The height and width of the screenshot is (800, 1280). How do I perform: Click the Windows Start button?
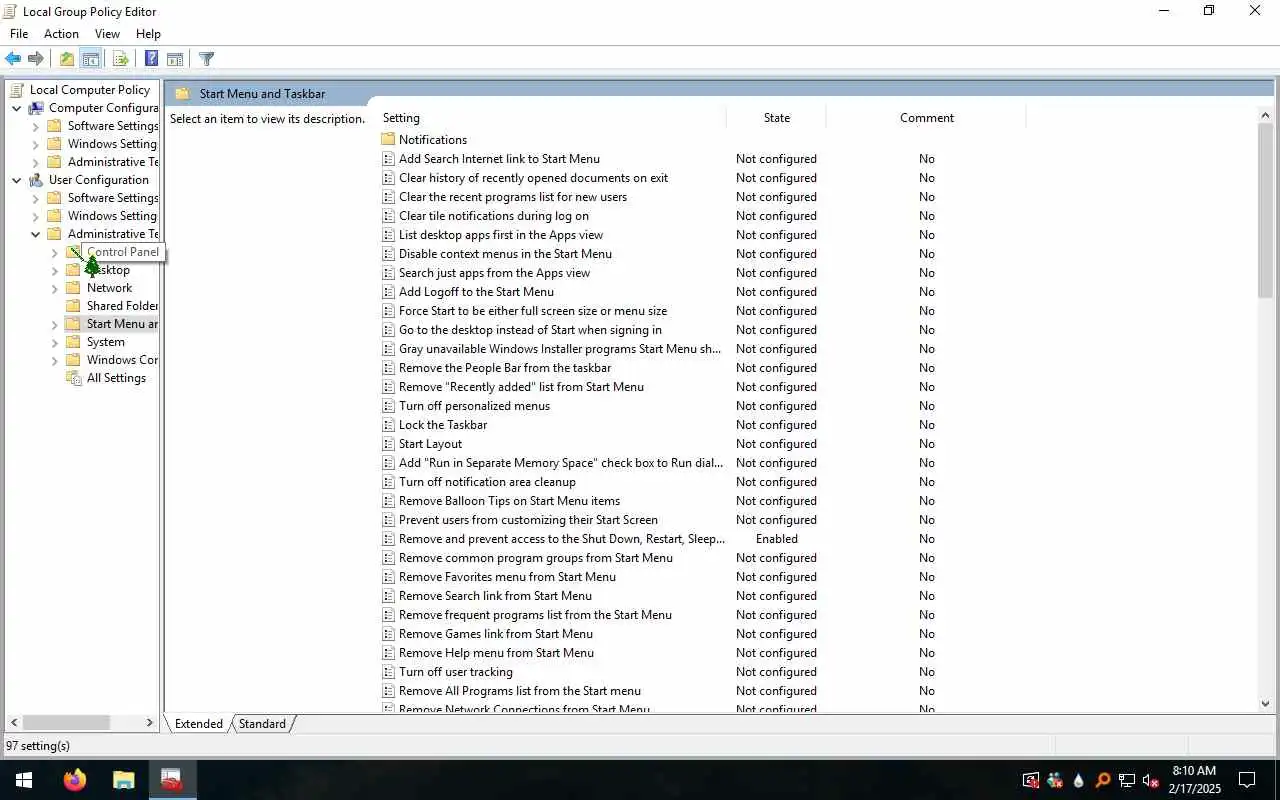[x=24, y=780]
